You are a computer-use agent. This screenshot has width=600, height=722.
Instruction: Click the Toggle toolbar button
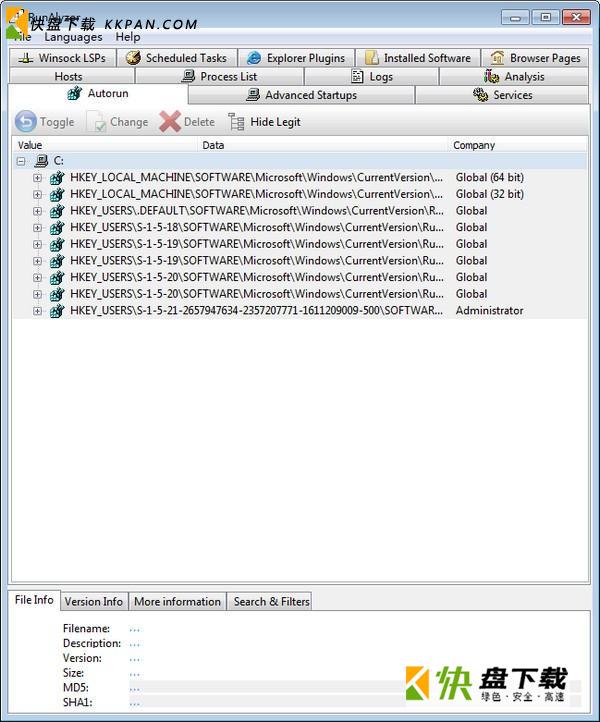click(x=45, y=122)
